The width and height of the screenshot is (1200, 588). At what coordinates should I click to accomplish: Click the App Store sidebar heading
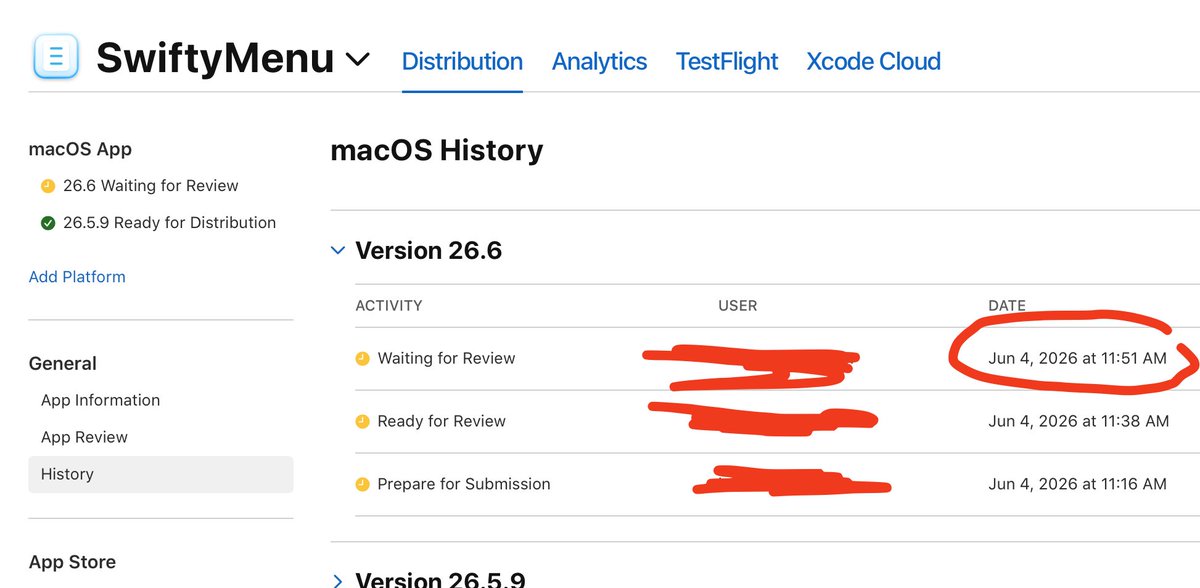[72, 562]
